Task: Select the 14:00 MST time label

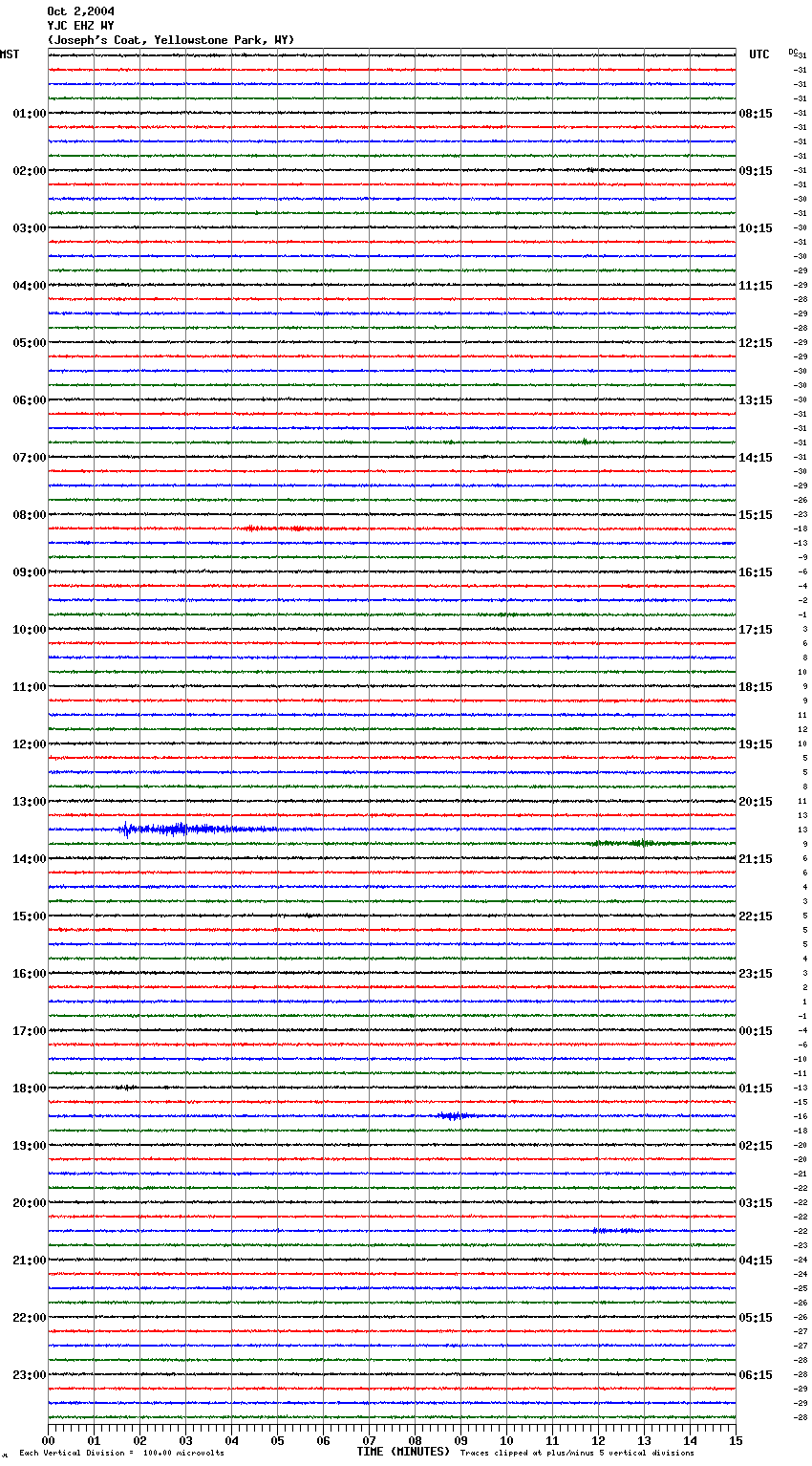Action: 30,859
